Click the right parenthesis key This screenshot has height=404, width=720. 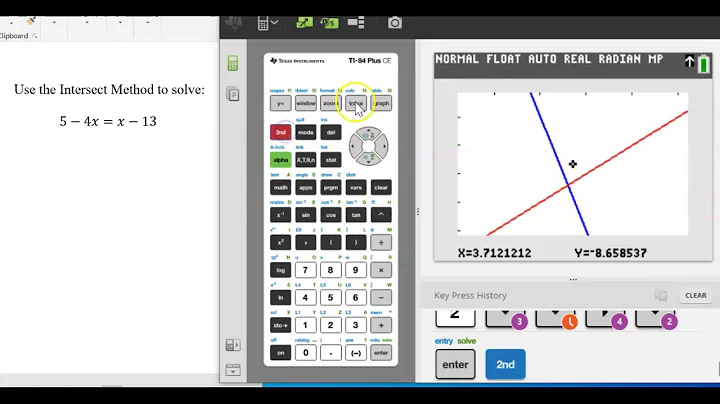tap(356, 242)
